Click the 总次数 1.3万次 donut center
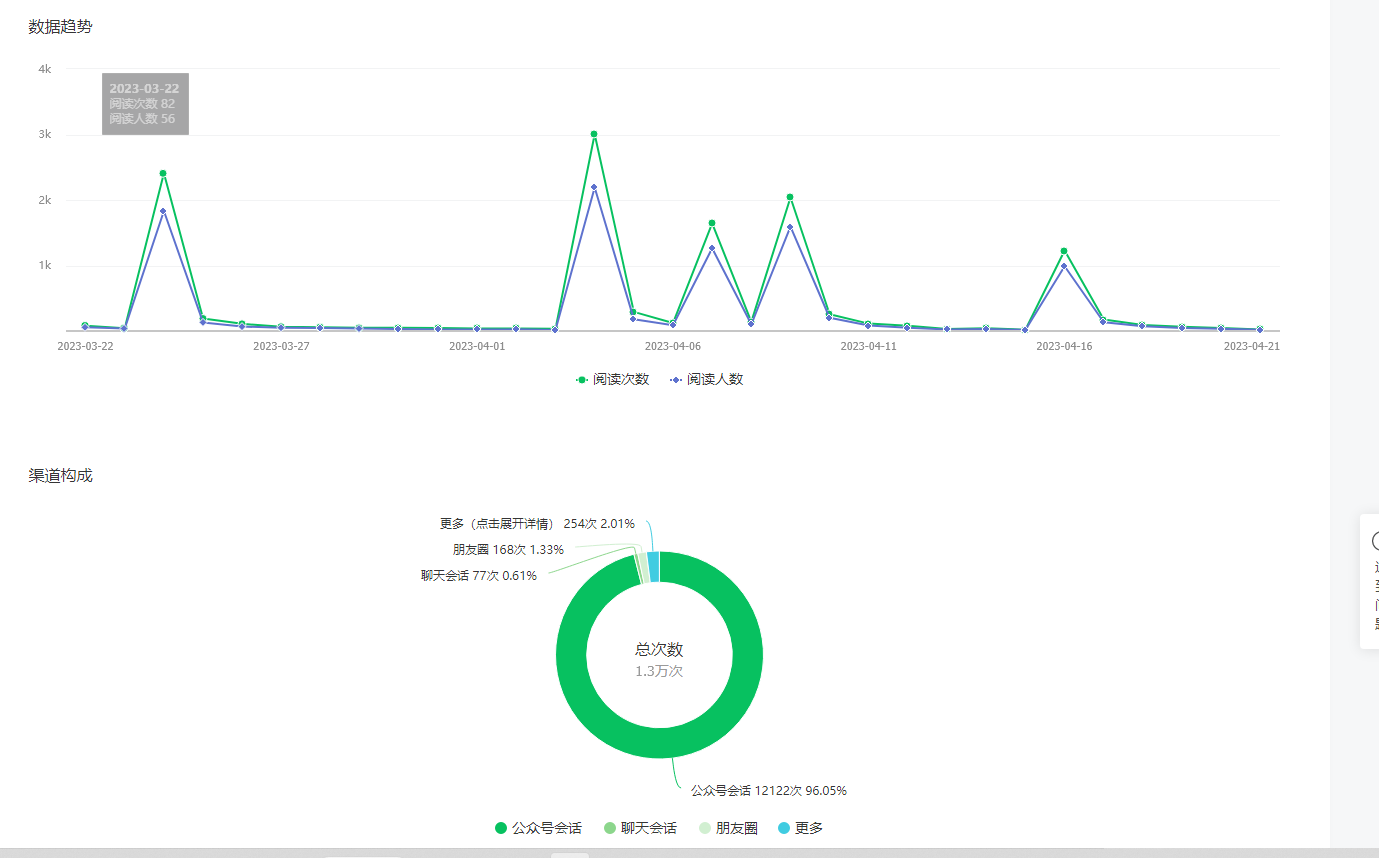This screenshot has height=858, width=1379. (659, 660)
